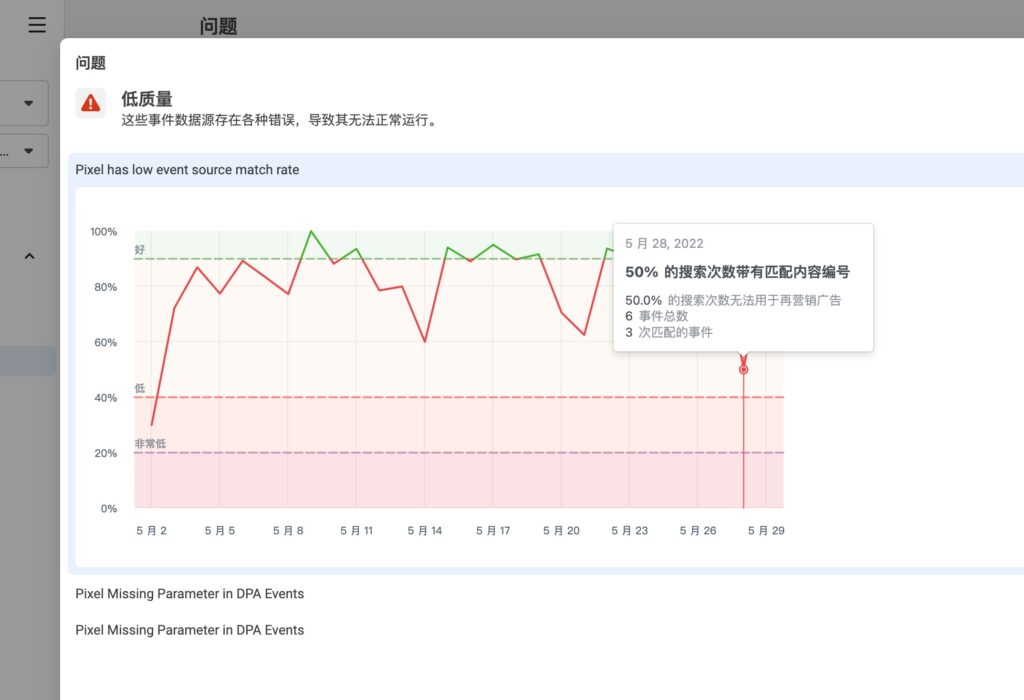This screenshot has height=700, width=1024.
Task: Switch to the 问题 header tab
Action: click(218, 25)
